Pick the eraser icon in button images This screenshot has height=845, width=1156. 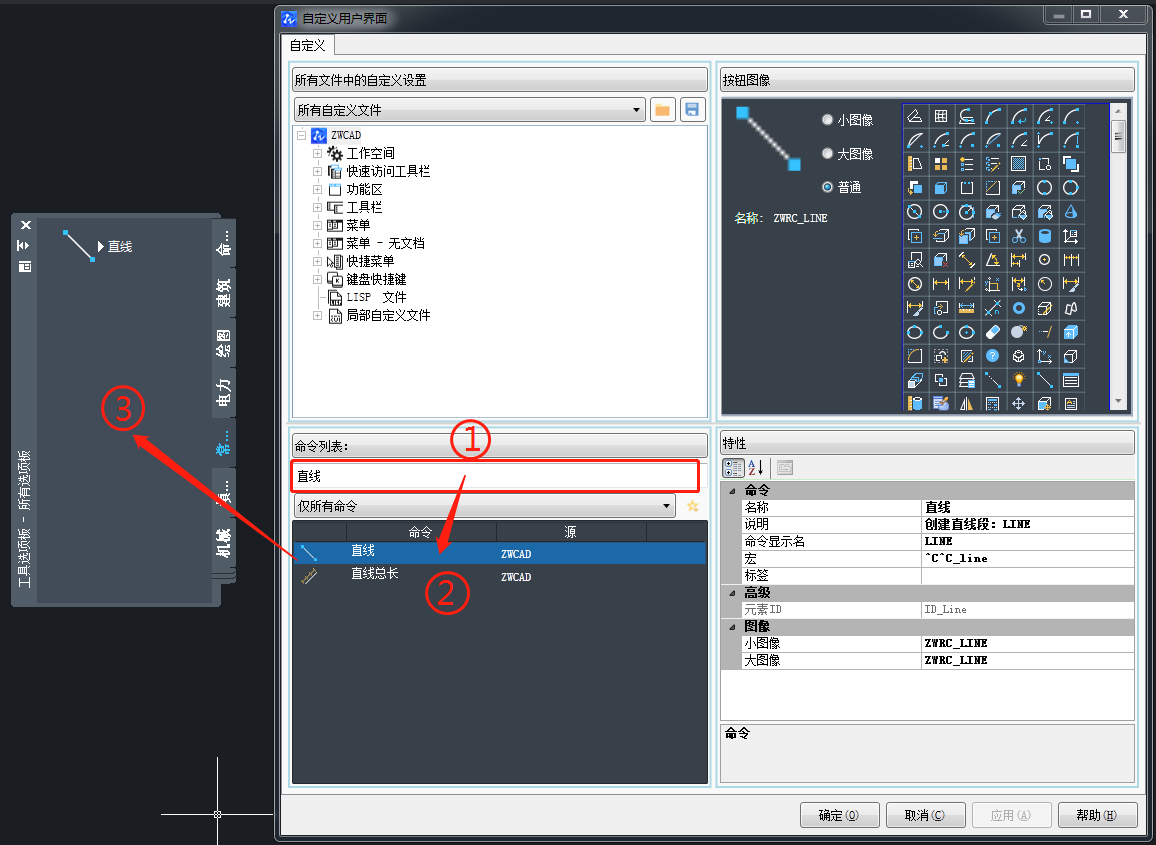tap(992, 332)
